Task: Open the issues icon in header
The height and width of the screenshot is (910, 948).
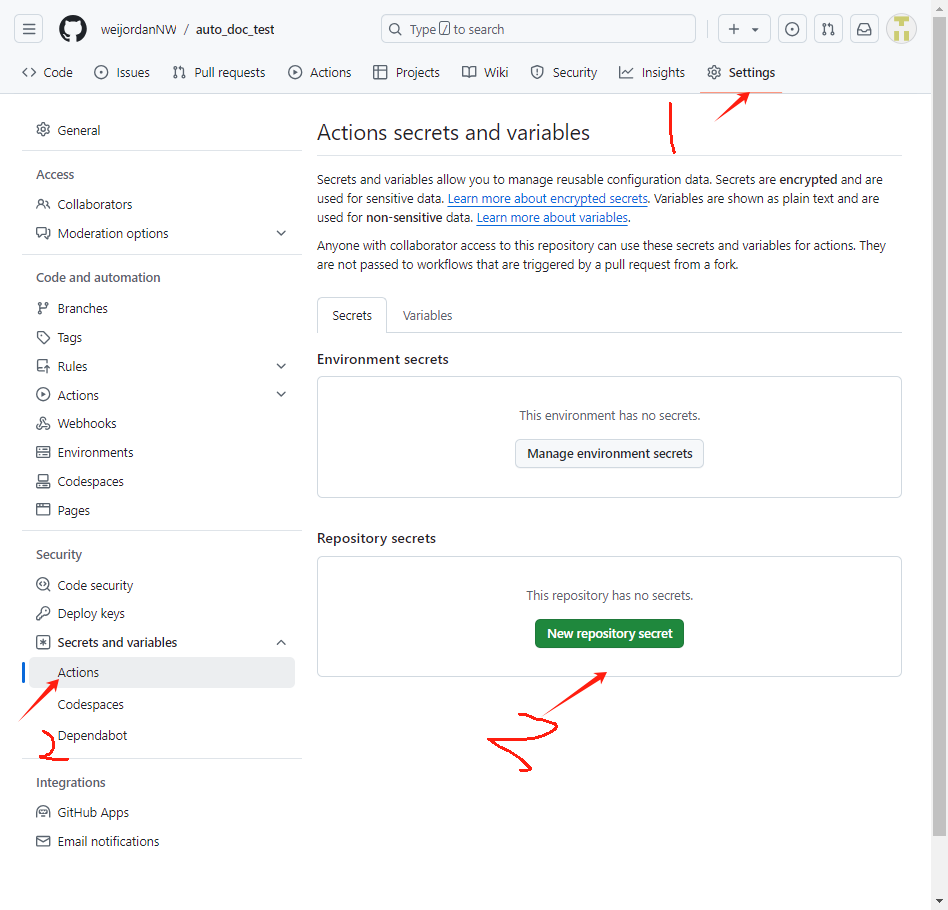Action: (791, 29)
